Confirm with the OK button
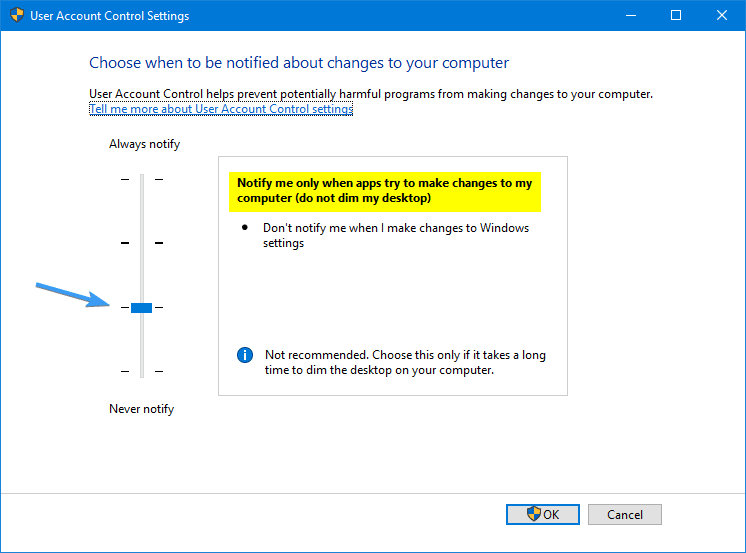 [543, 514]
